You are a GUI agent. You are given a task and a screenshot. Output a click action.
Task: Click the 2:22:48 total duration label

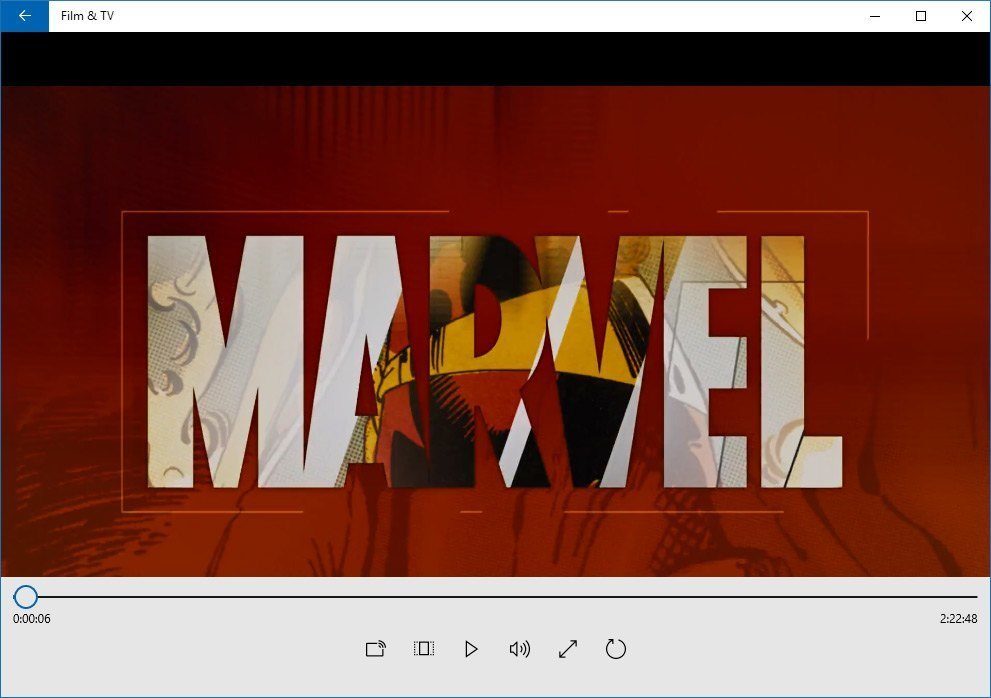[x=958, y=618]
